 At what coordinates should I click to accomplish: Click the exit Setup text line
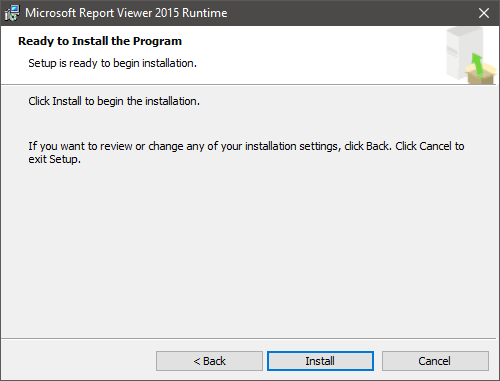pos(55,159)
